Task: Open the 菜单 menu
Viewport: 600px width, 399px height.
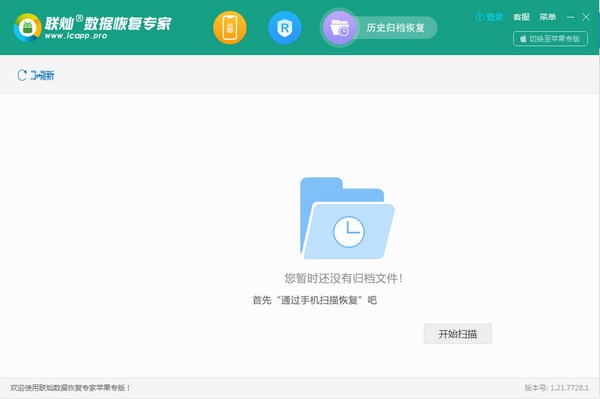Action: pos(548,17)
